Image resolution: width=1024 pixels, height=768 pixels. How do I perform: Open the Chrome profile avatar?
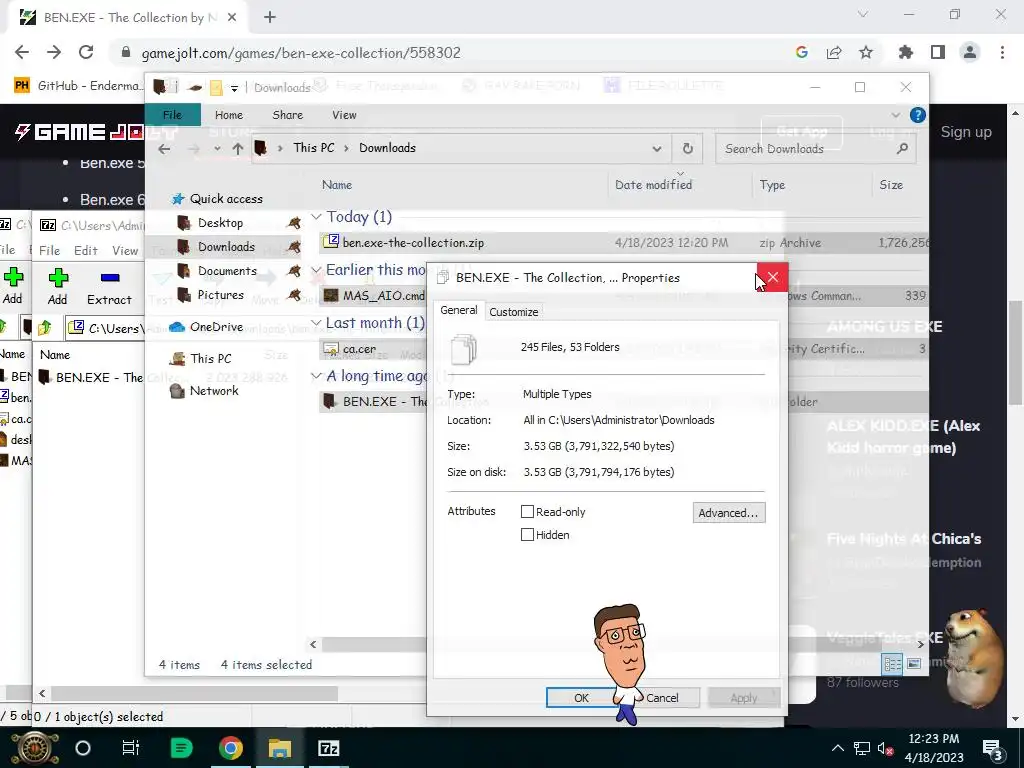pos(970,52)
